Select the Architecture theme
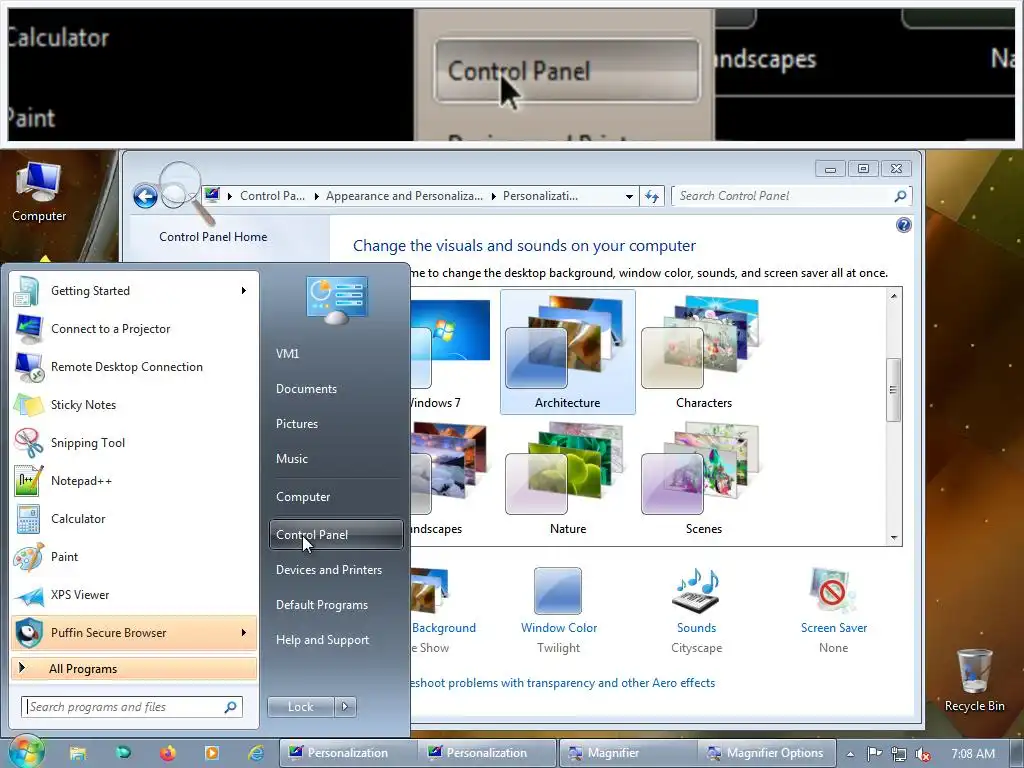The width and height of the screenshot is (1024, 768). pyautogui.click(x=568, y=352)
